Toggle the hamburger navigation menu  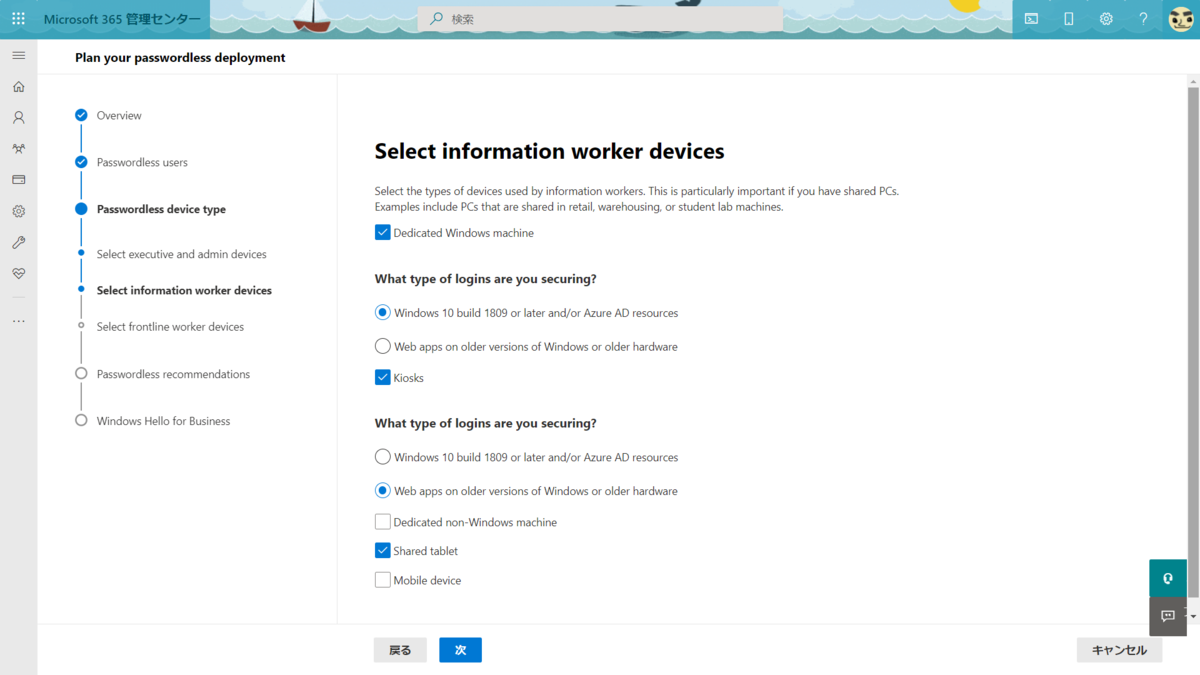pos(18,55)
